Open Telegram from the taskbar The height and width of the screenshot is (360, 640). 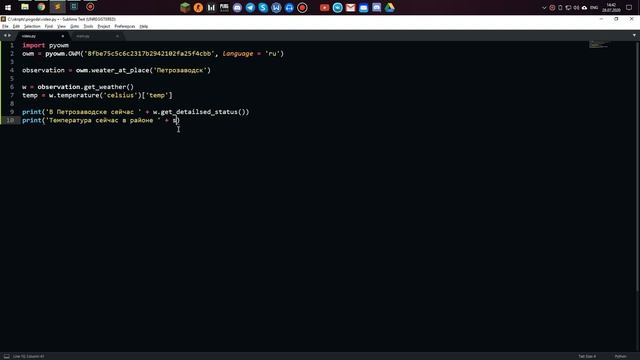(x=250, y=7)
